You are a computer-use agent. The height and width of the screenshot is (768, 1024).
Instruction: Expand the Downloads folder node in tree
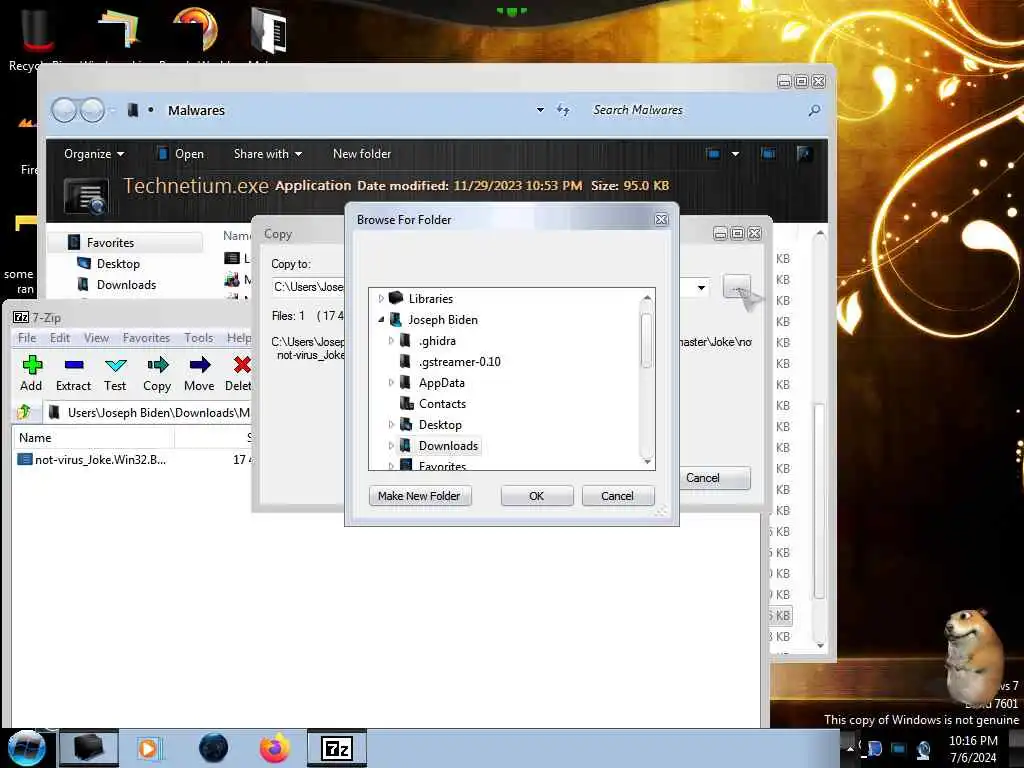pyautogui.click(x=391, y=445)
